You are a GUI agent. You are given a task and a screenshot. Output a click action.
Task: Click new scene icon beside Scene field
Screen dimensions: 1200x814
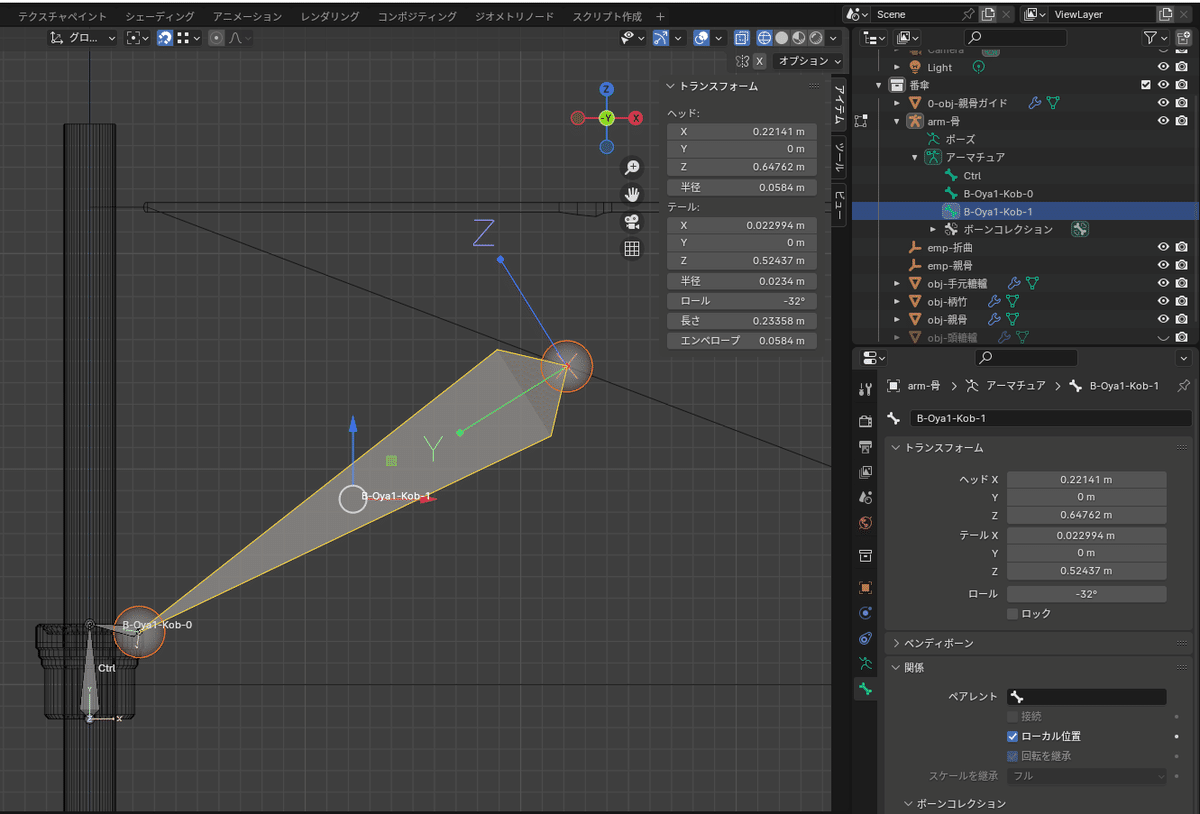coord(989,14)
